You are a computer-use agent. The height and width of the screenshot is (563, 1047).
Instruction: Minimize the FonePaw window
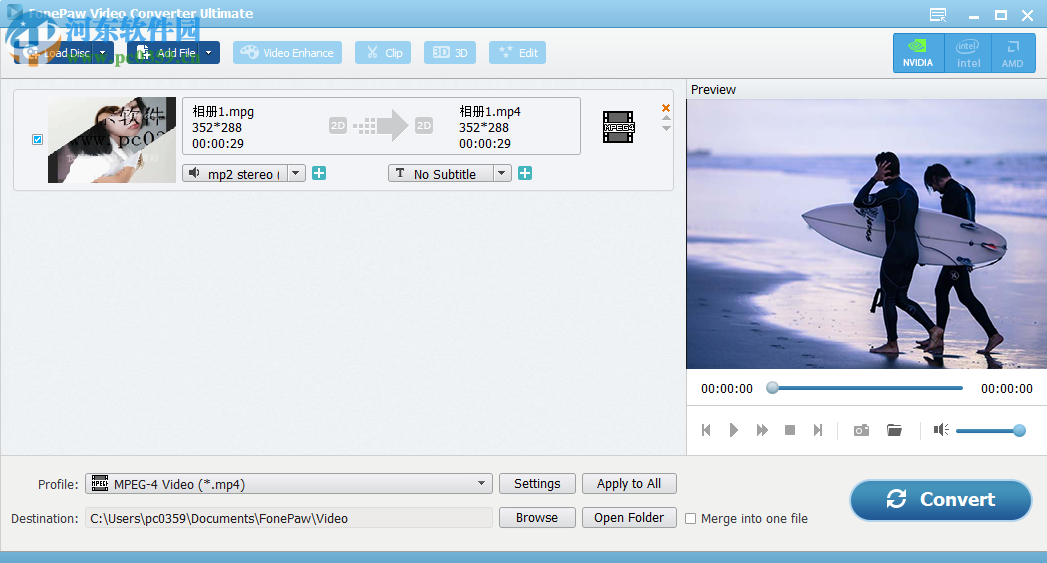tap(974, 15)
